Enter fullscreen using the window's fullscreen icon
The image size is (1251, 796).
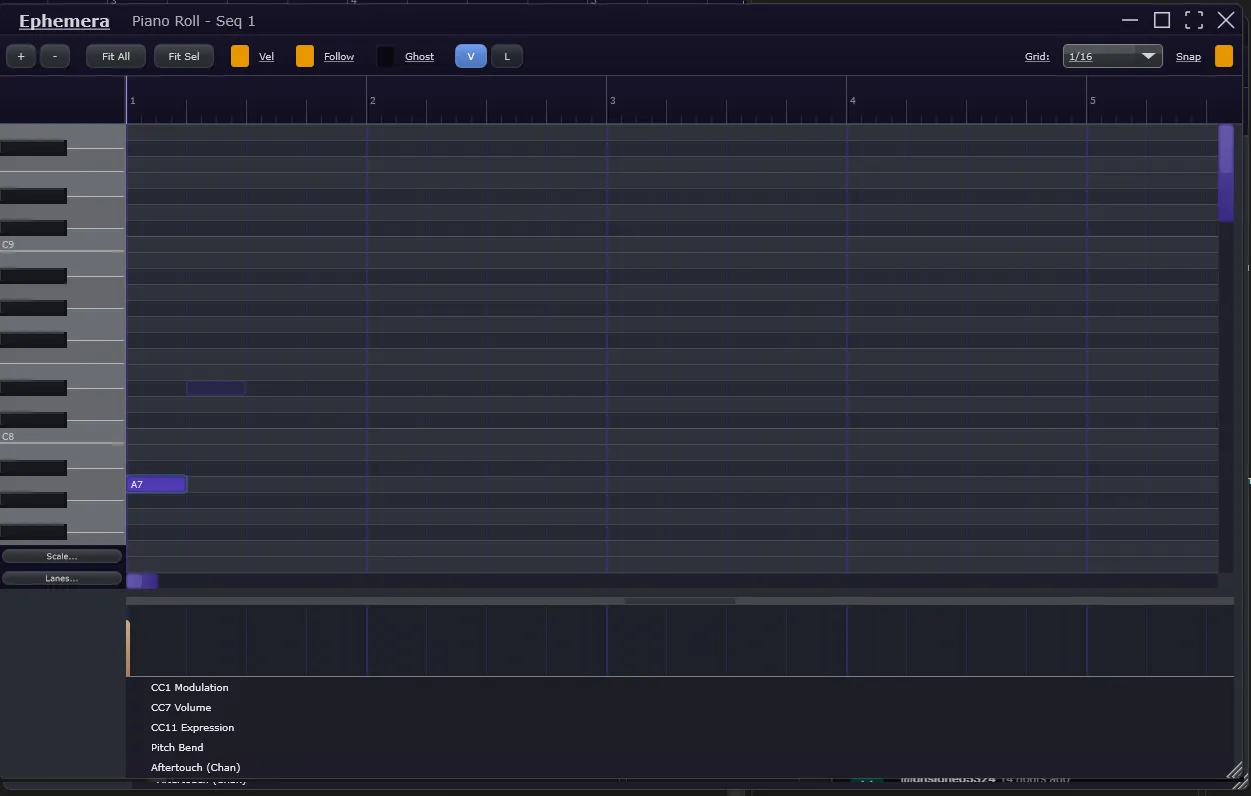pos(1194,21)
